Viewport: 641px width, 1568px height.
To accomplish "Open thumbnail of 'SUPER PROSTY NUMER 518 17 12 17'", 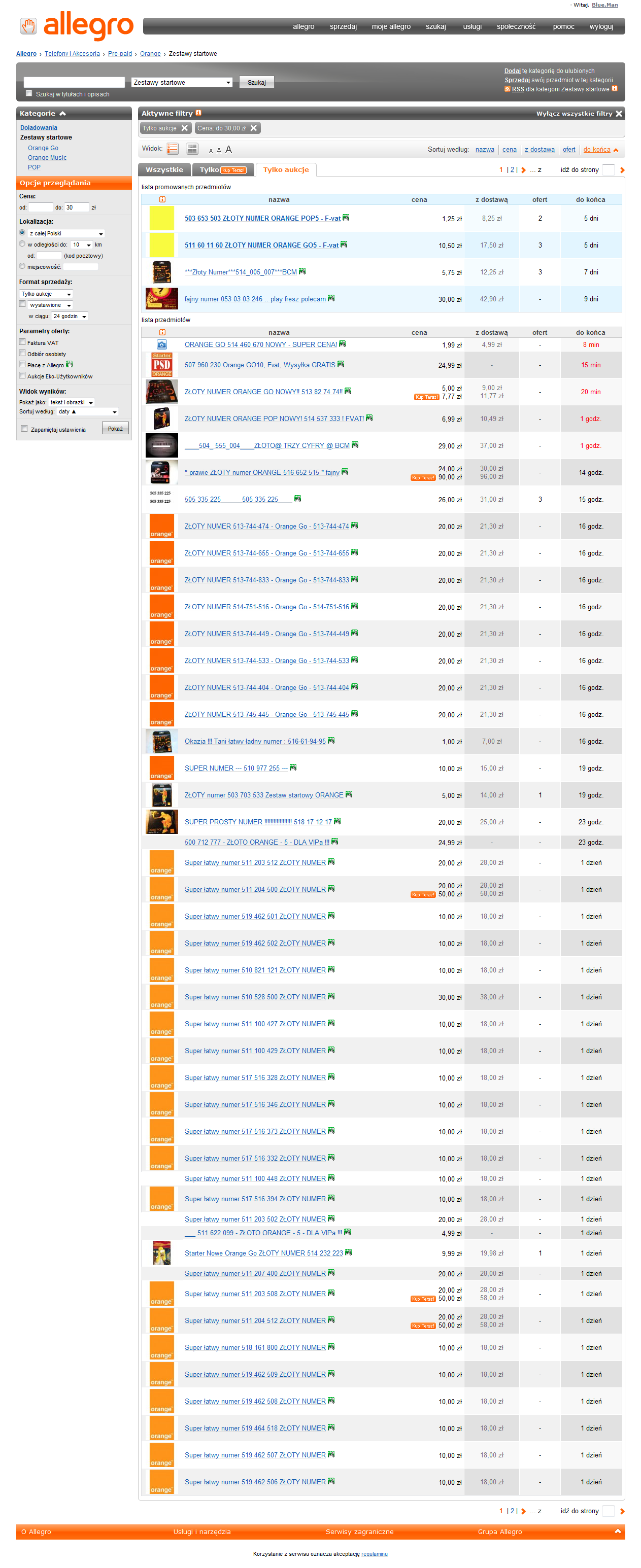I will pos(162,822).
